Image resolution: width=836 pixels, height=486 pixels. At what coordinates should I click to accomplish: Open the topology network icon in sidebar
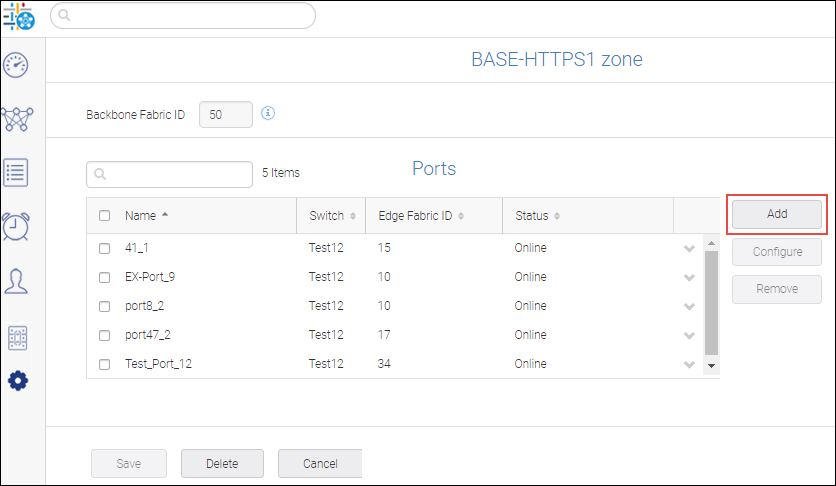coord(16,119)
